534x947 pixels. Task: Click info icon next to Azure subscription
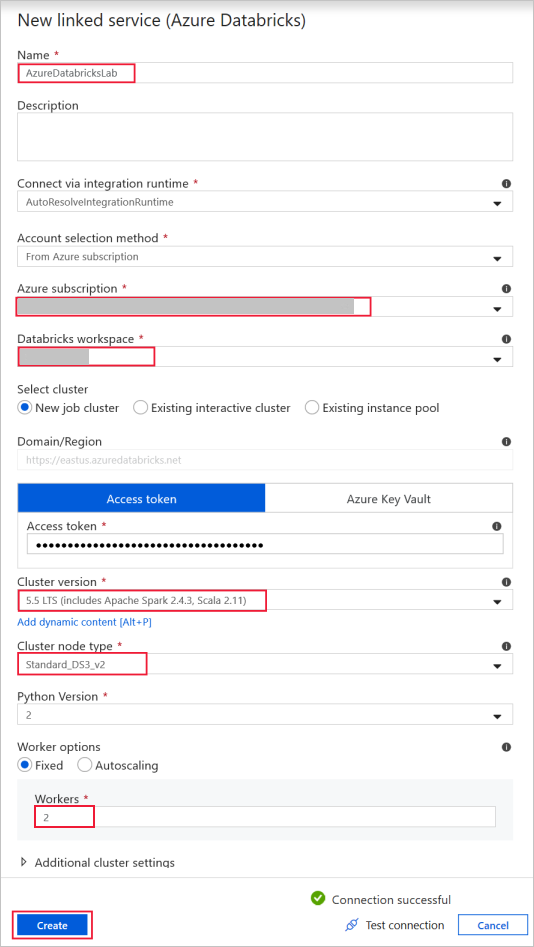(x=506, y=289)
